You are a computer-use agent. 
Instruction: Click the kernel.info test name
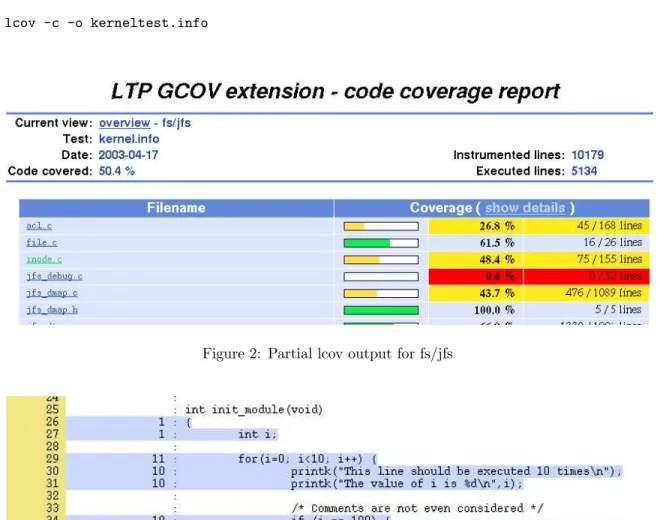tap(129, 139)
